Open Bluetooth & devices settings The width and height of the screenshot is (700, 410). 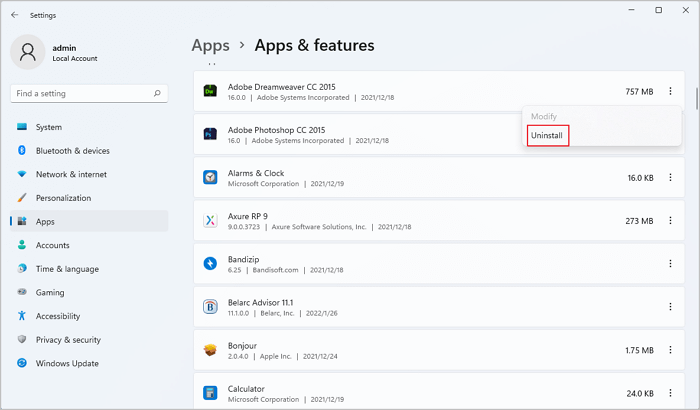[x=72, y=151]
